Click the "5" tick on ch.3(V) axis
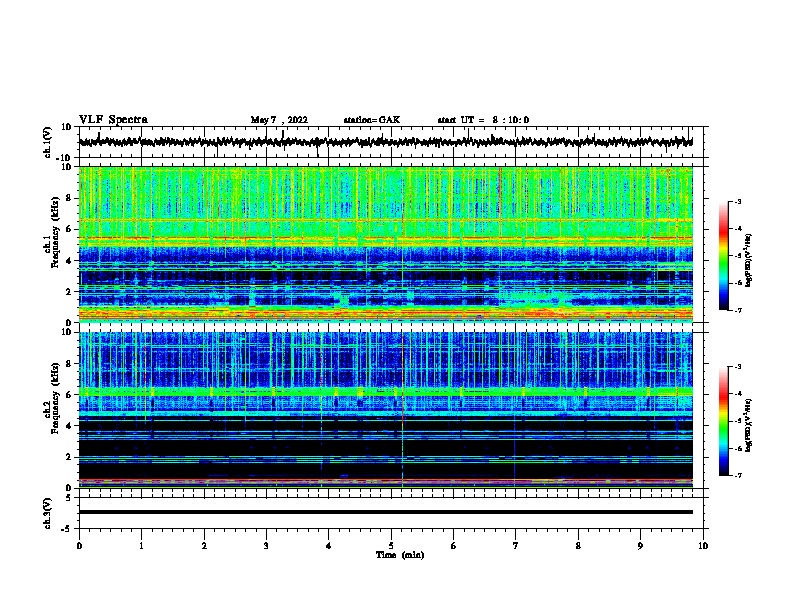This screenshot has width=792, height=612. (x=70, y=497)
